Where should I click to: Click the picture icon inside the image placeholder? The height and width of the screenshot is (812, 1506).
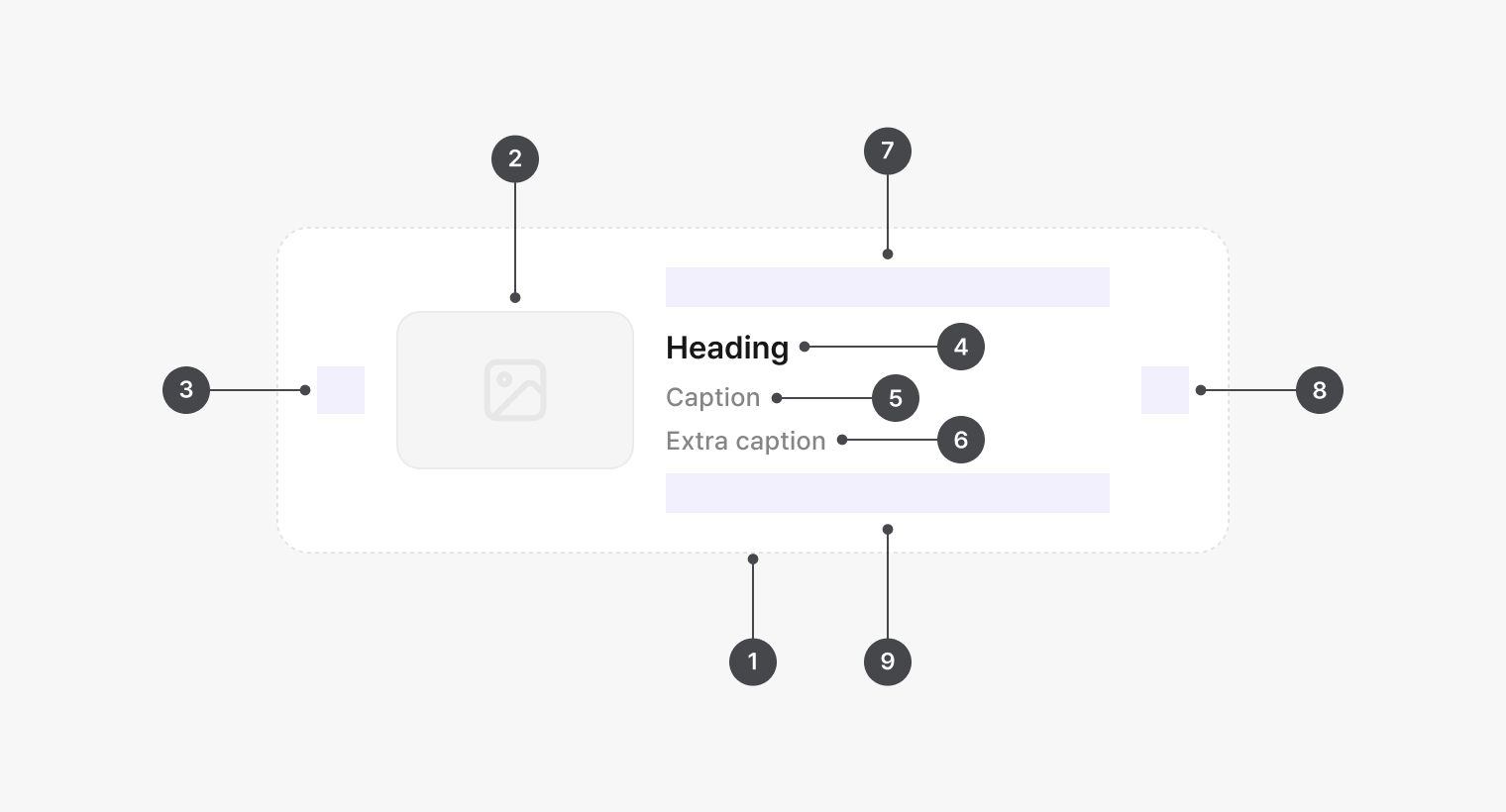point(515,390)
